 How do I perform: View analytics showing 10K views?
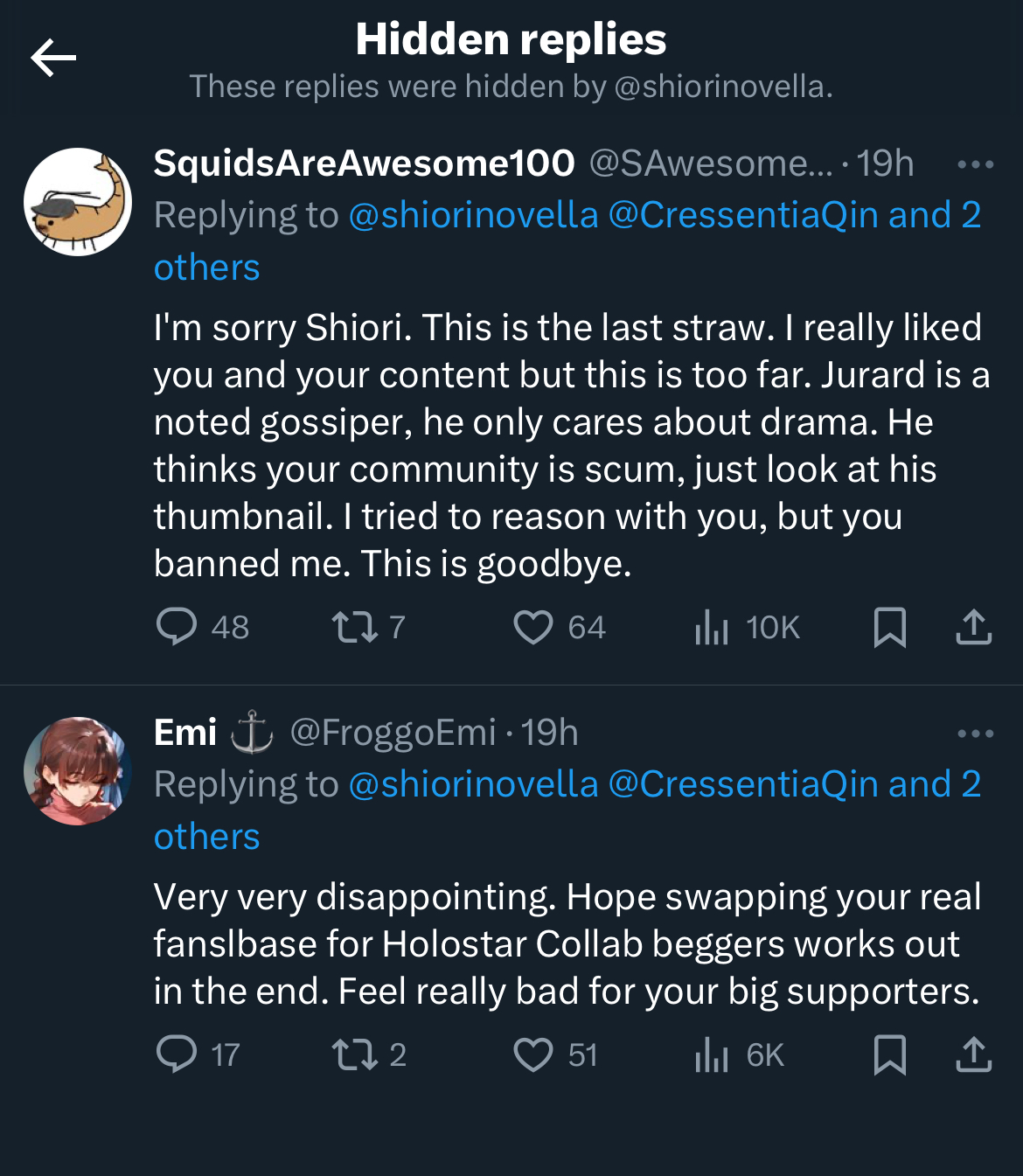coord(712,627)
